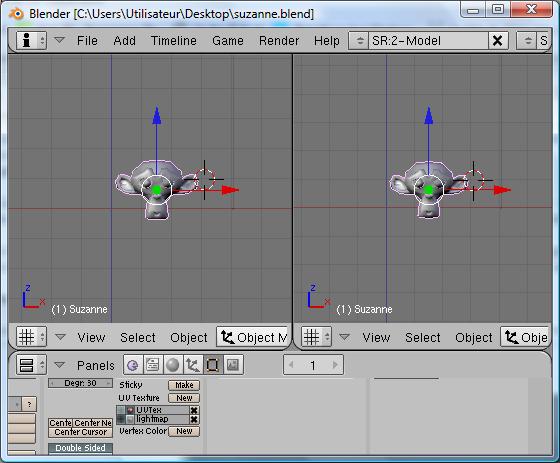
Task: Click New next to Vertex Color
Action: (x=184, y=431)
